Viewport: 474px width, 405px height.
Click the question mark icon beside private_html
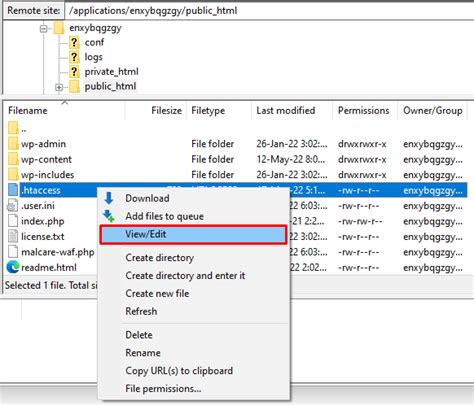coord(74,72)
